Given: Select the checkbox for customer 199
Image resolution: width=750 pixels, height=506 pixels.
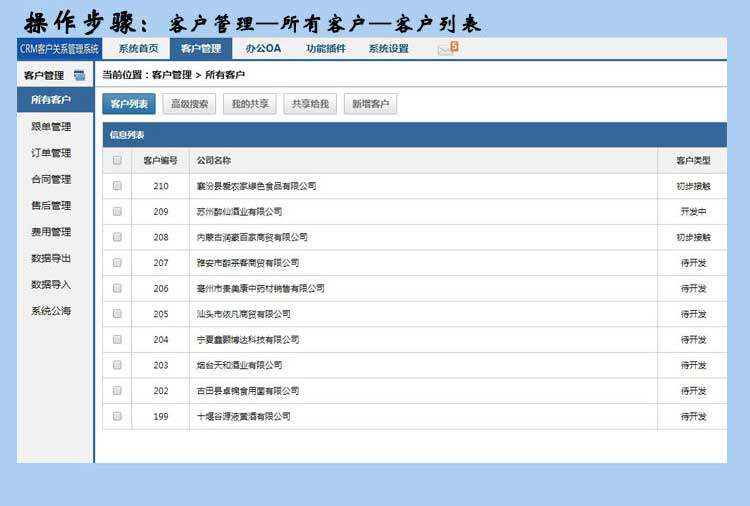Looking at the screenshot, I should click(117, 416).
